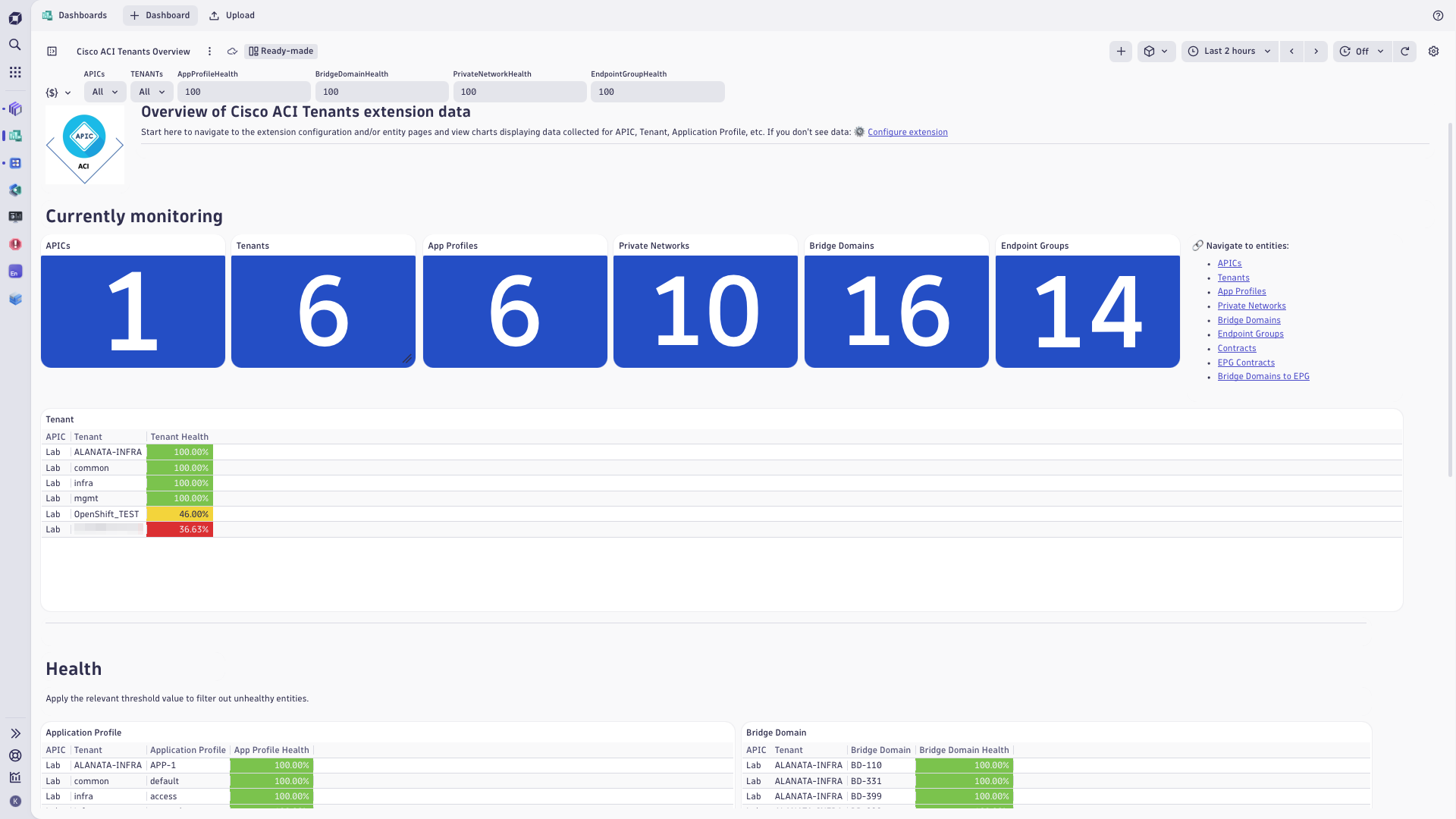The image size is (1456, 819).
Task: Click the AppProfileHealth input showing 100
Action: pos(243,92)
